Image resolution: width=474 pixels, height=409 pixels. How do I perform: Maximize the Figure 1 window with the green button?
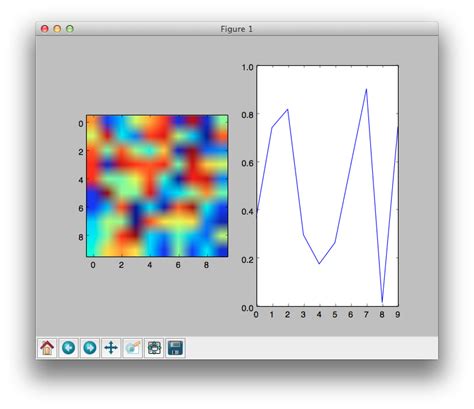pos(70,29)
